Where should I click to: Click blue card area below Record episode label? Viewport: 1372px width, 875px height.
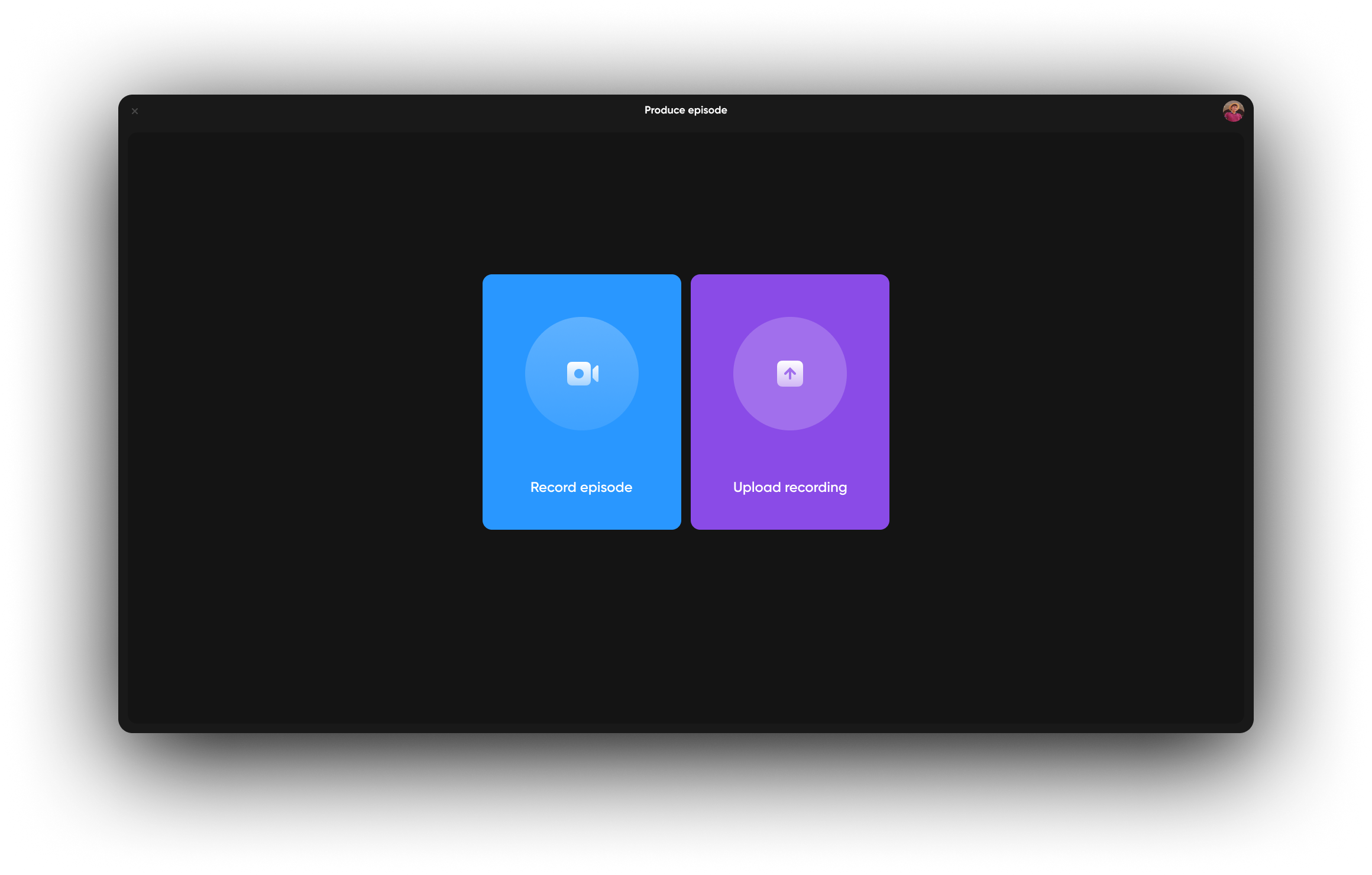[582, 513]
